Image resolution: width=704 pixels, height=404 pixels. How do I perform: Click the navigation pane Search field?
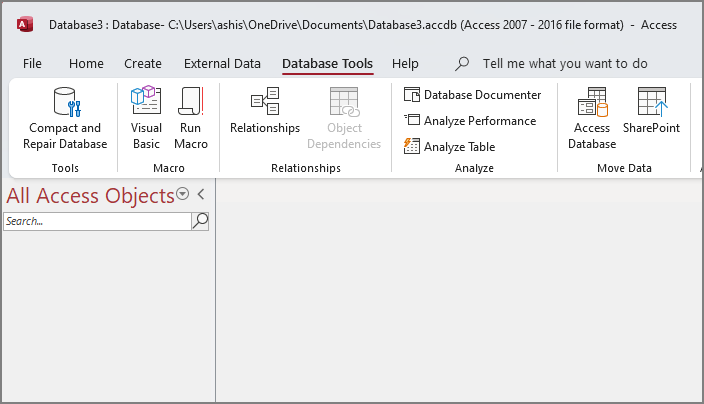pos(96,221)
